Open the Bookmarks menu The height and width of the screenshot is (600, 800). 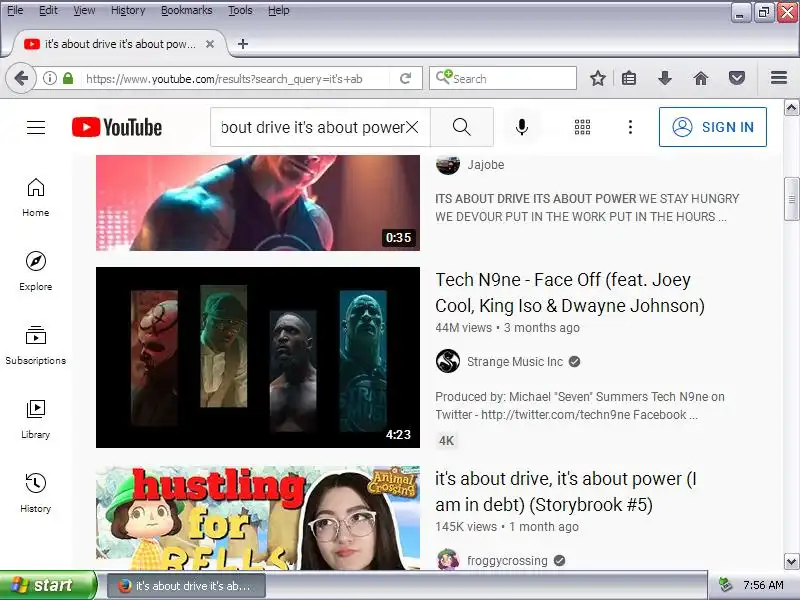click(x=187, y=10)
